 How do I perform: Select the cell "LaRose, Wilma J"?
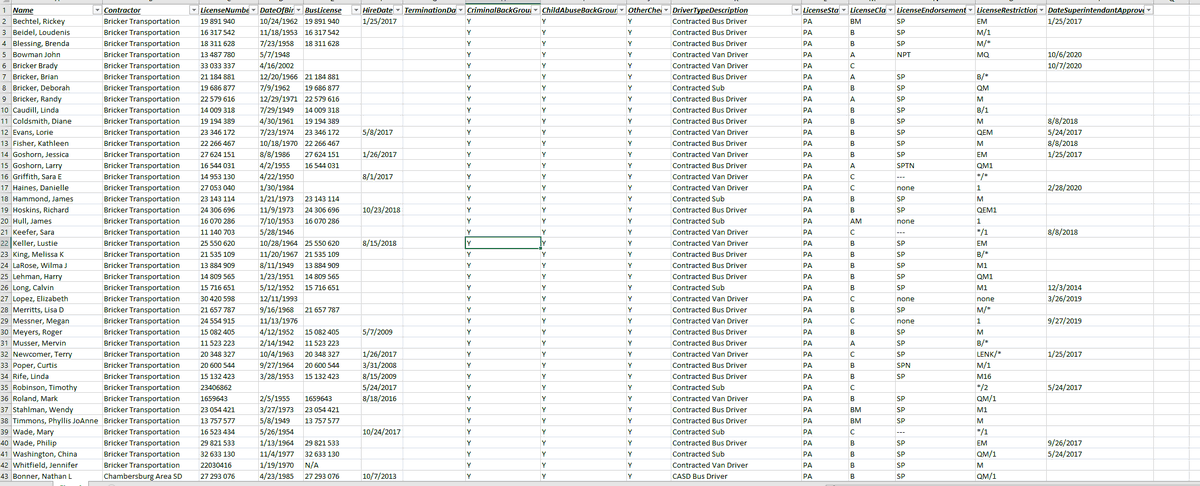point(56,265)
